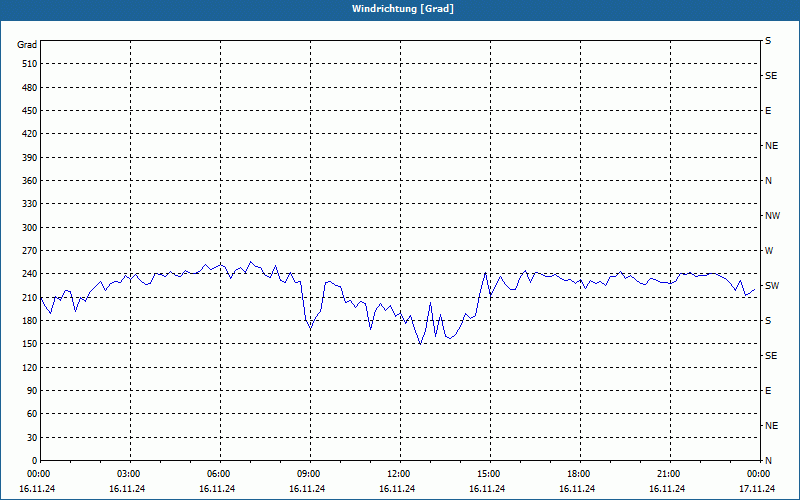Screen dimensions: 800x500
Task: Click the 15:00 time label
Action: tap(489, 474)
